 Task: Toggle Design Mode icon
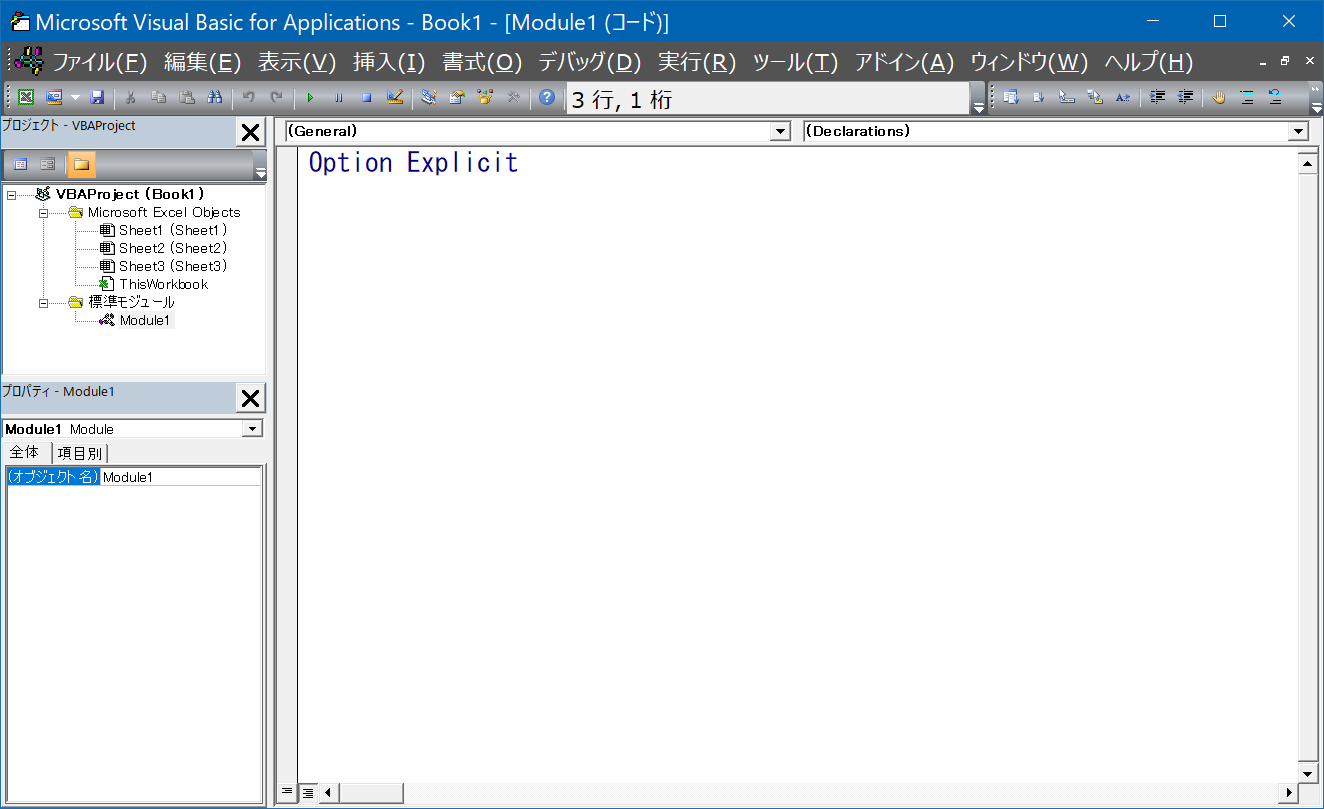pyautogui.click(x=394, y=97)
